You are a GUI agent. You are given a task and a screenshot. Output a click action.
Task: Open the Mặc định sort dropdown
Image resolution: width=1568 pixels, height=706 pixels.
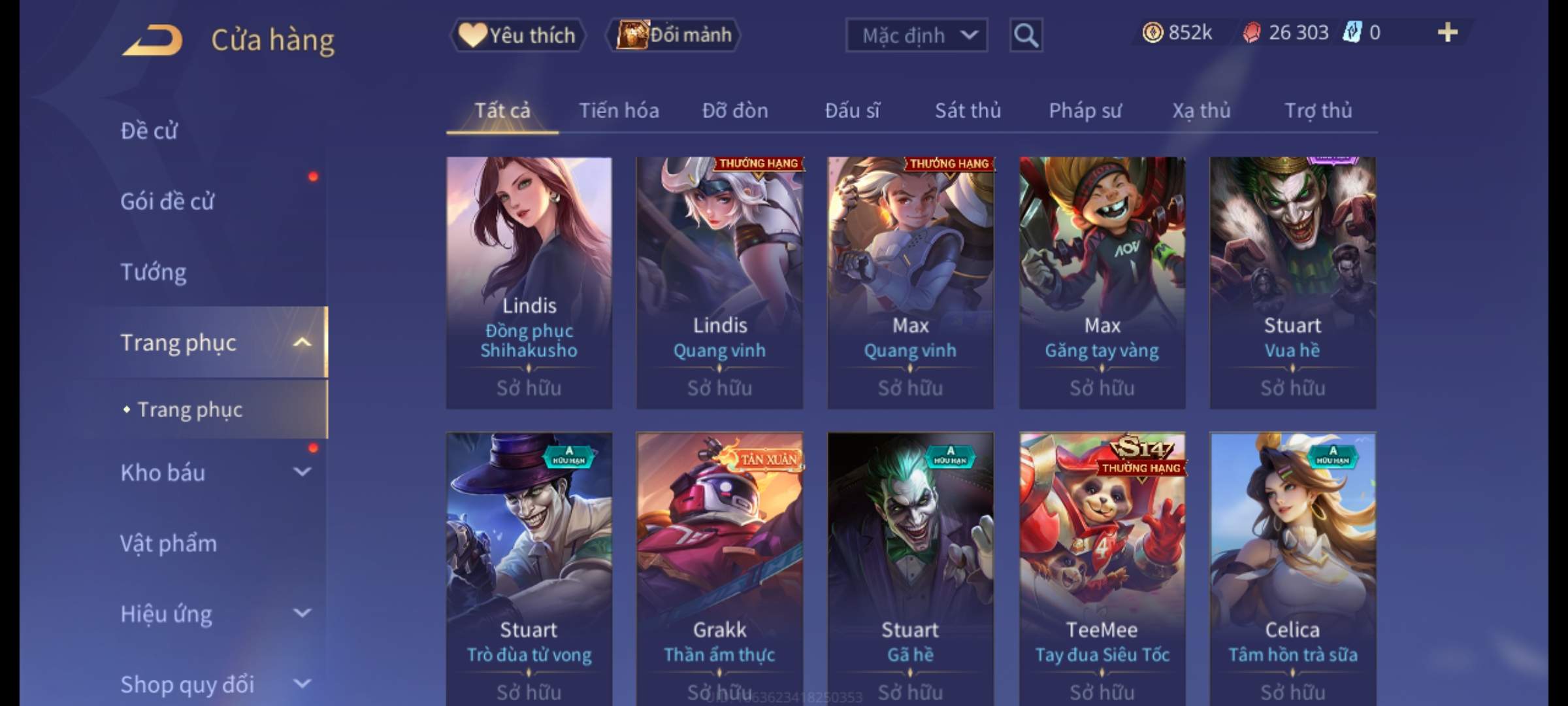pyautogui.click(x=916, y=35)
